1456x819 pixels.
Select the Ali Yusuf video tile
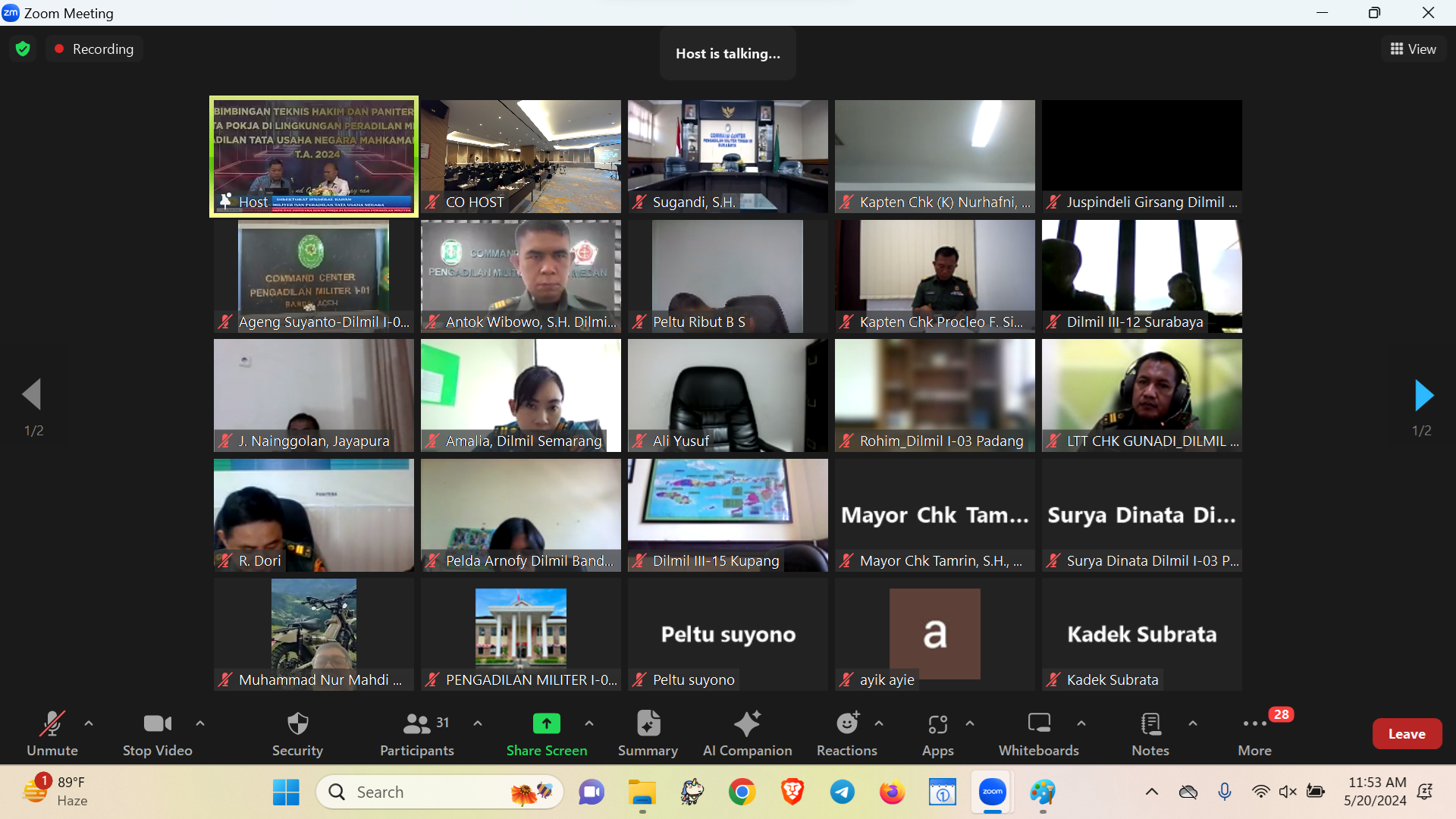tap(728, 395)
